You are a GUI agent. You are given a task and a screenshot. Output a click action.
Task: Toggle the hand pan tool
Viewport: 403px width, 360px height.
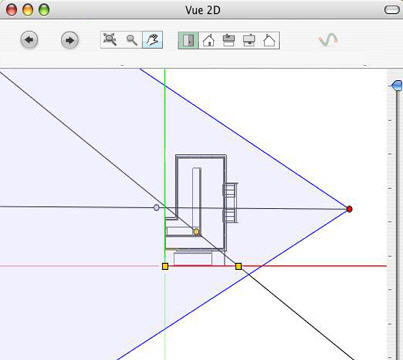[152, 40]
